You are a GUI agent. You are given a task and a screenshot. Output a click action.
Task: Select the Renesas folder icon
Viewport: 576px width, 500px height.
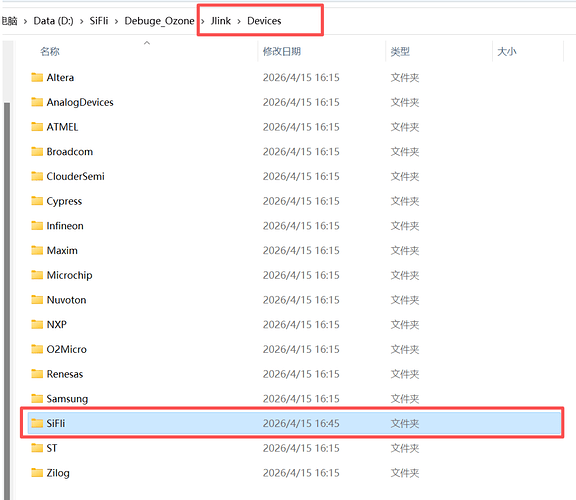point(37,374)
